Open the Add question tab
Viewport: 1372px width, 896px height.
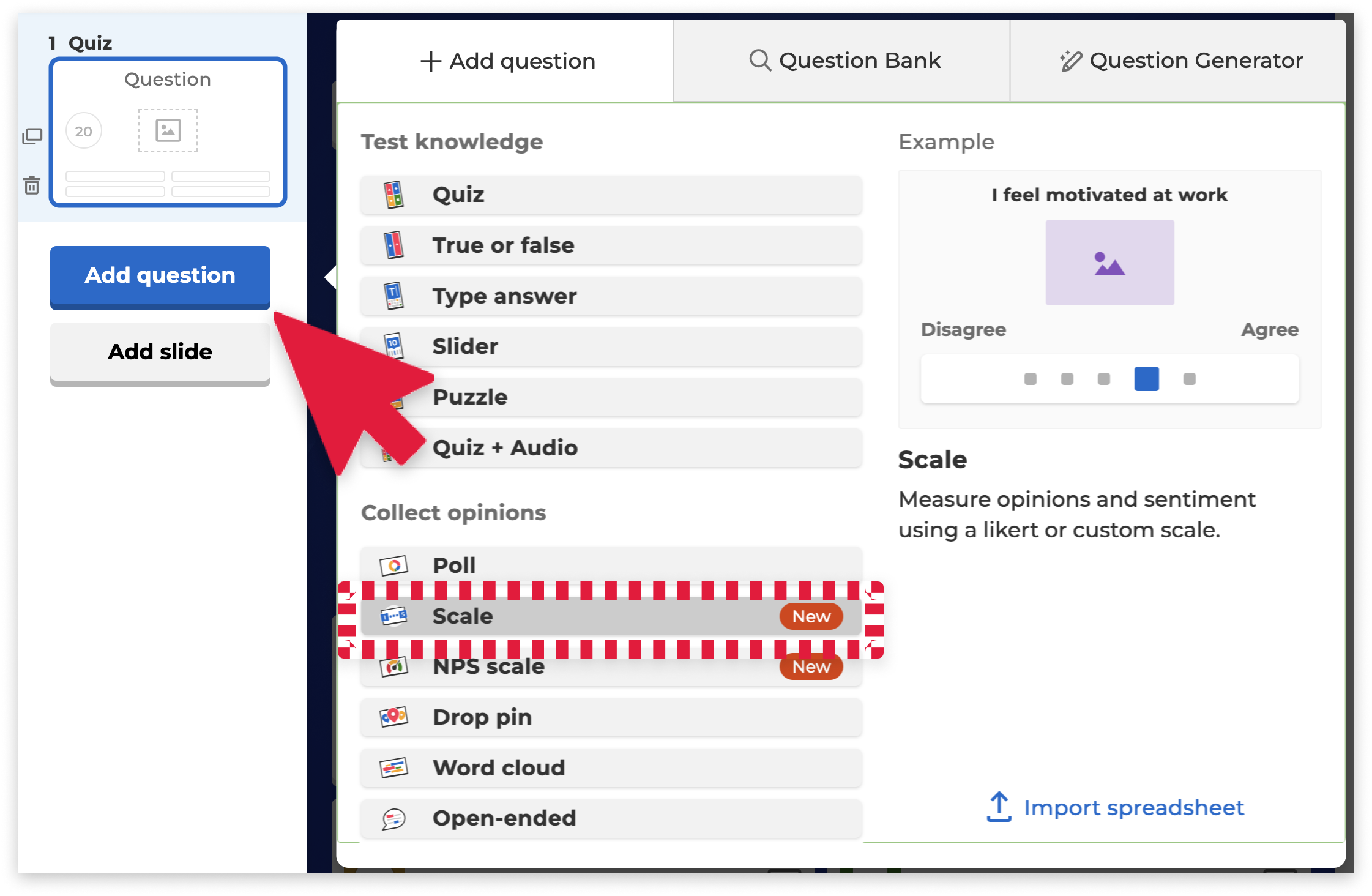click(x=505, y=61)
